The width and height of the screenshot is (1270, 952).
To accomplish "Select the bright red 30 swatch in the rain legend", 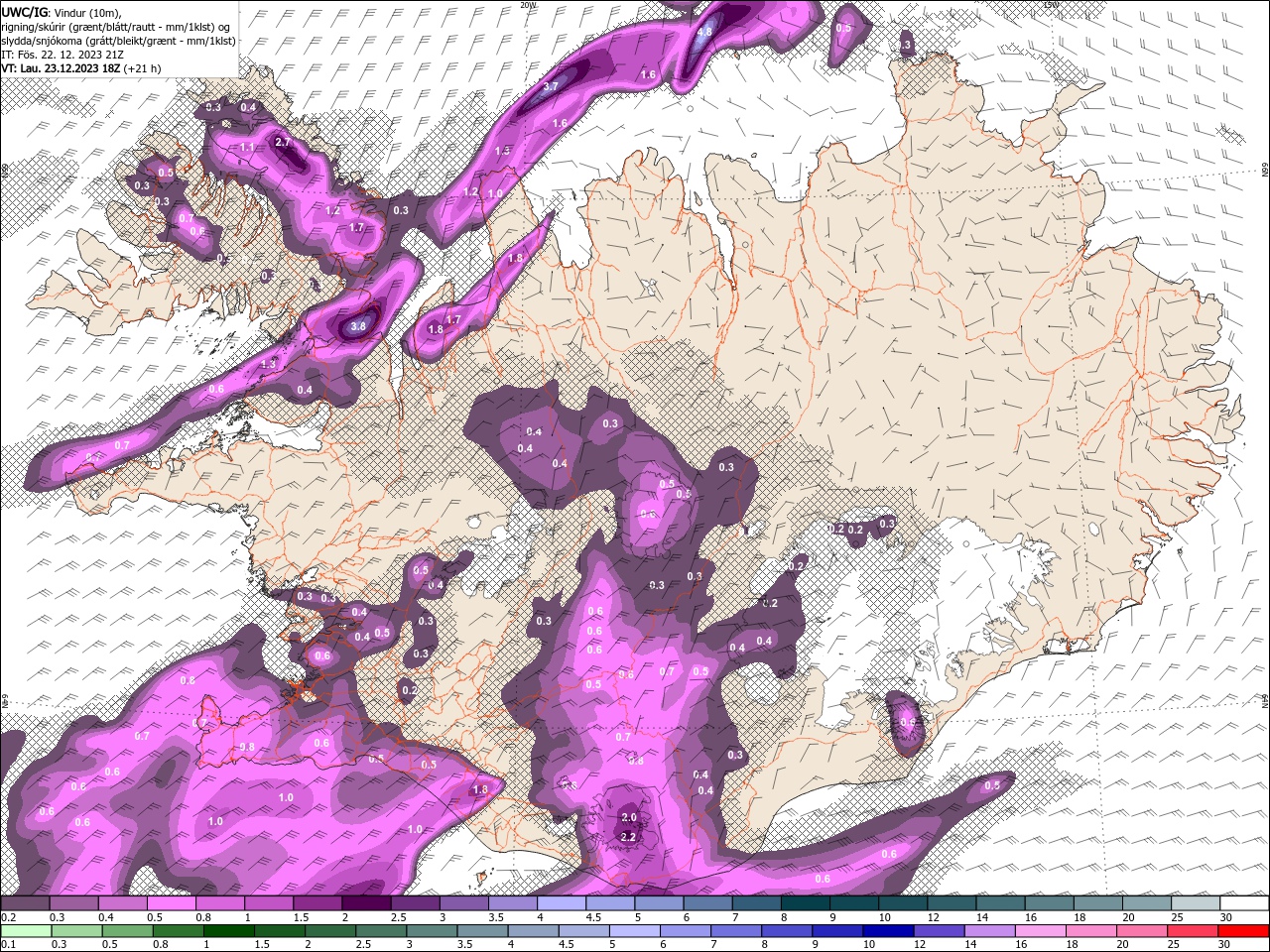I will click(1244, 931).
